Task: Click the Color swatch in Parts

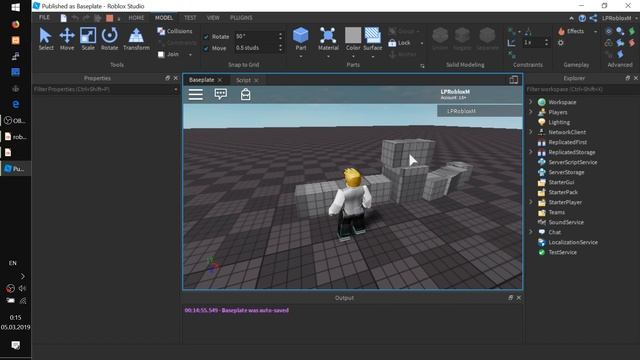Action: 353,36
